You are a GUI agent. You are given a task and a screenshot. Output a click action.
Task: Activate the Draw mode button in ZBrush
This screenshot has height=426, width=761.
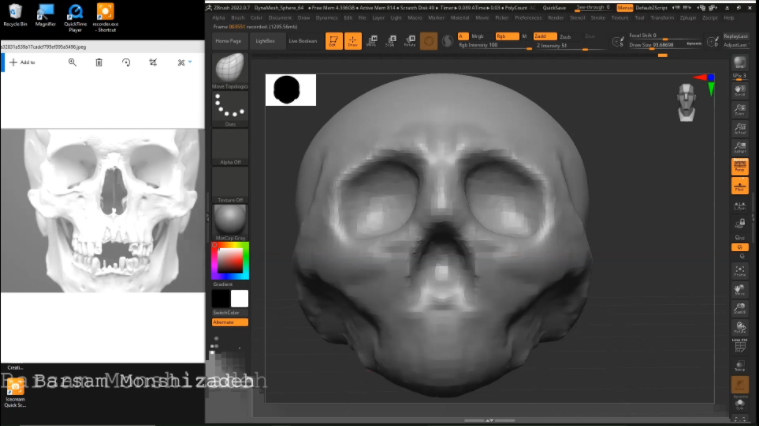tap(353, 41)
